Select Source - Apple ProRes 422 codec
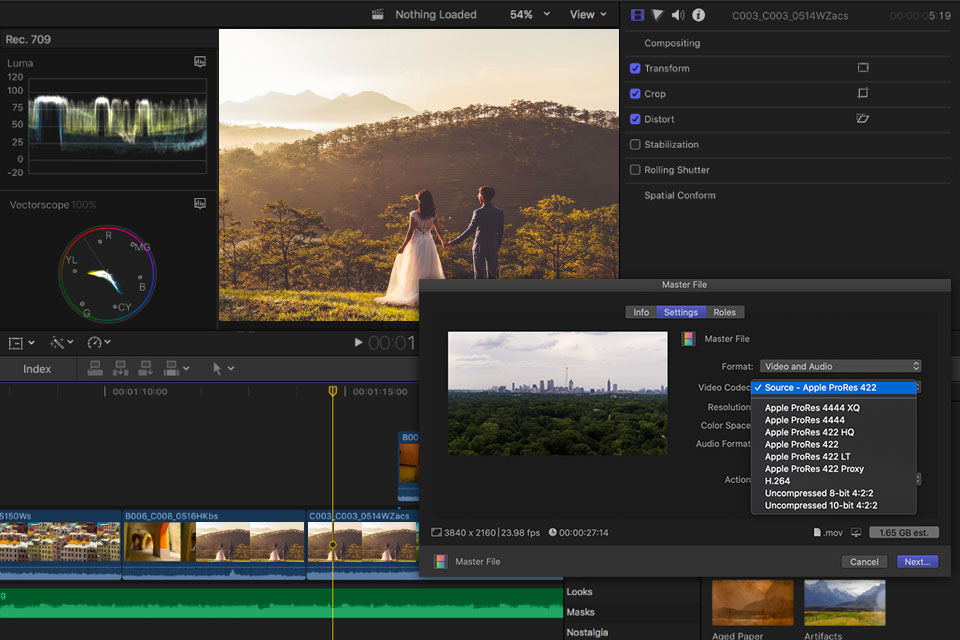The image size is (960, 640). [834, 388]
